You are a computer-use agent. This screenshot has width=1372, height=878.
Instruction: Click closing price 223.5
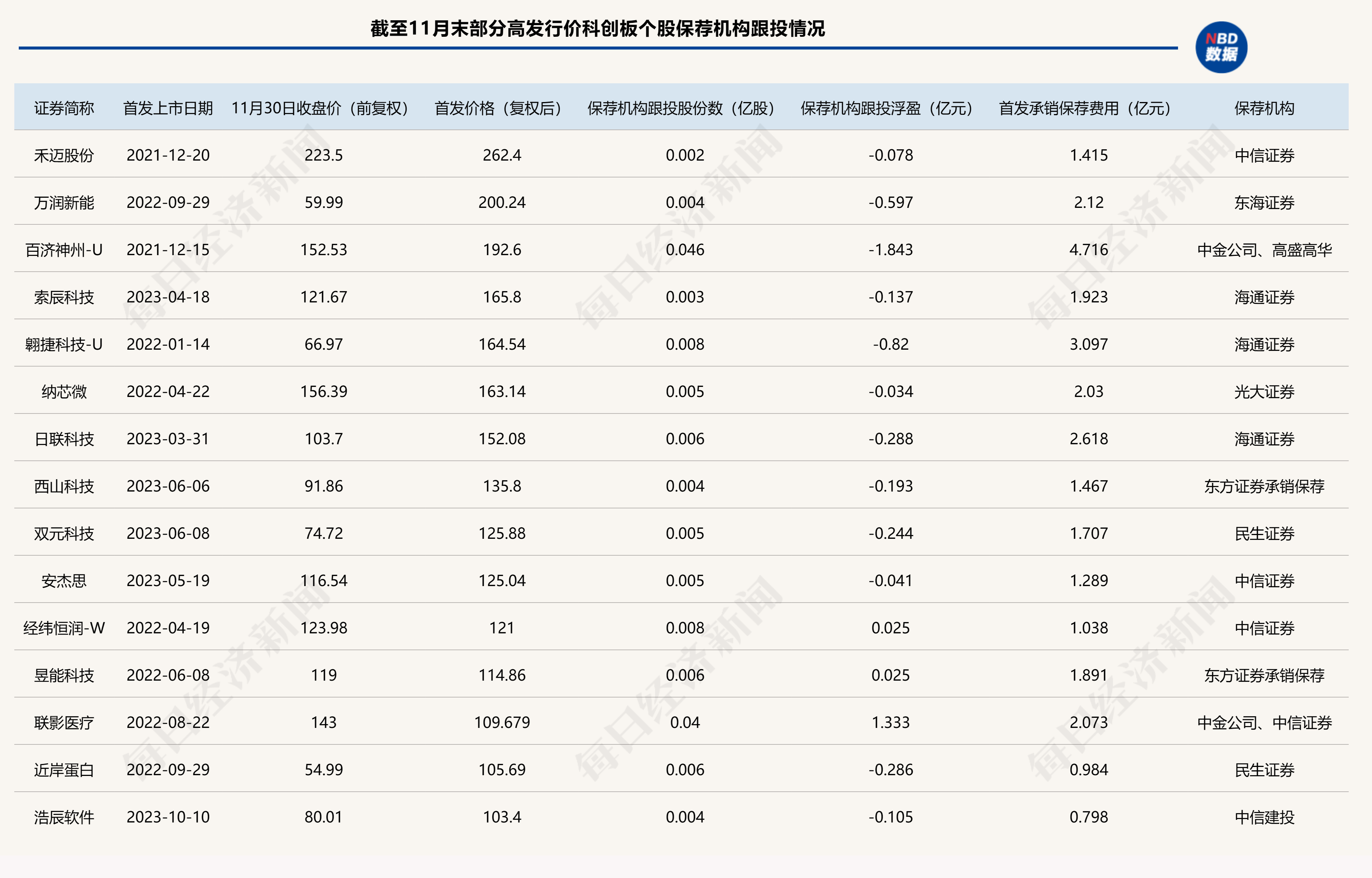pyautogui.click(x=323, y=155)
